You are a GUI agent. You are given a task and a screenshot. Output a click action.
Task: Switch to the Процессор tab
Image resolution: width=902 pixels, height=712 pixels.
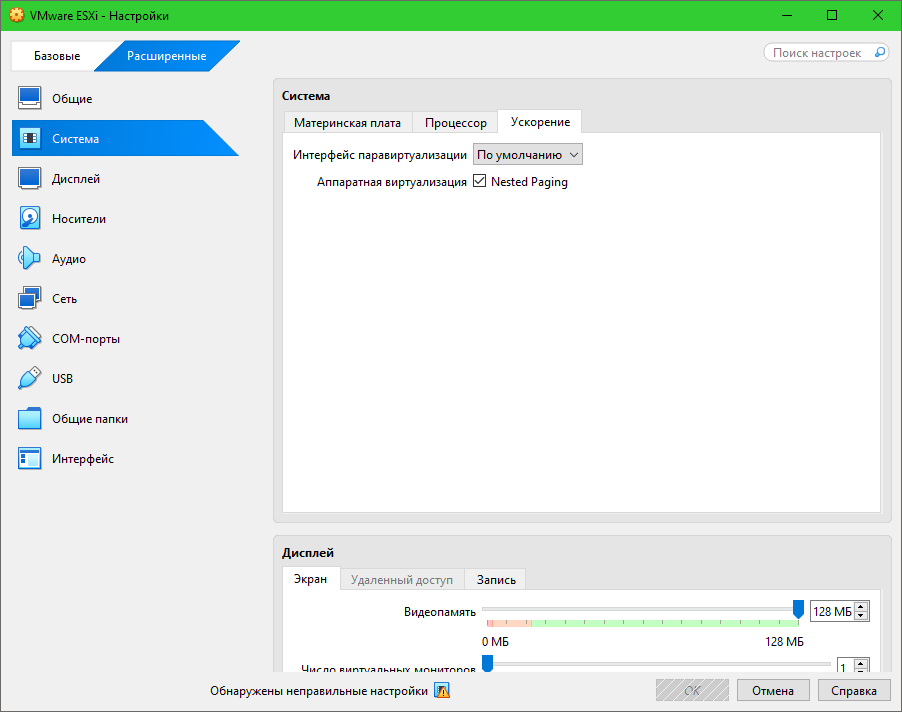[455, 122]
